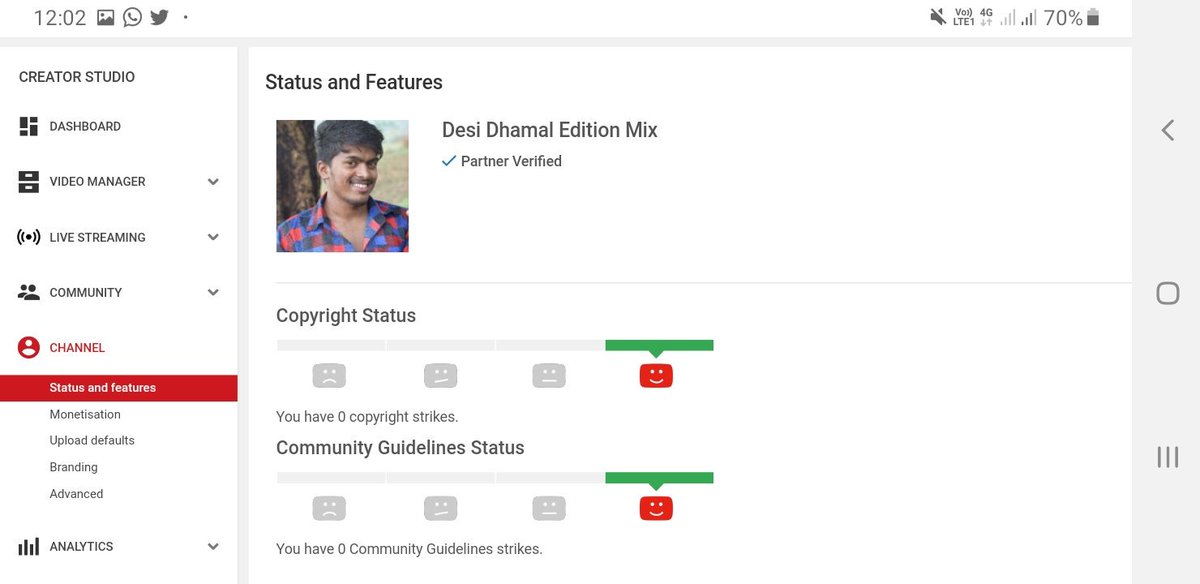Select Status and features menu item
This screenshot has width=1200, height=584.
(118, 388)
